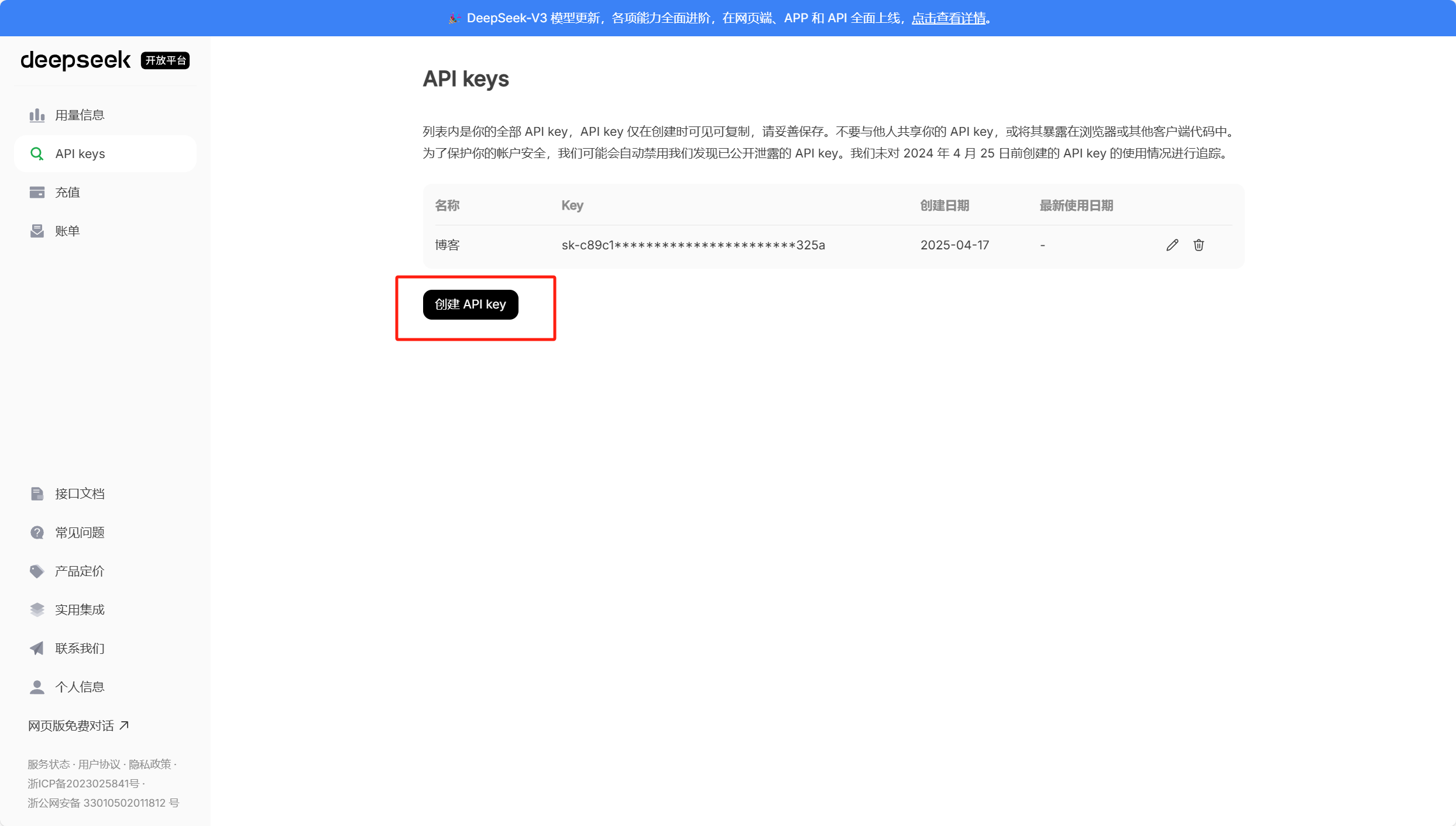Click the question mark icon beside 常见问题

(37, 533)
